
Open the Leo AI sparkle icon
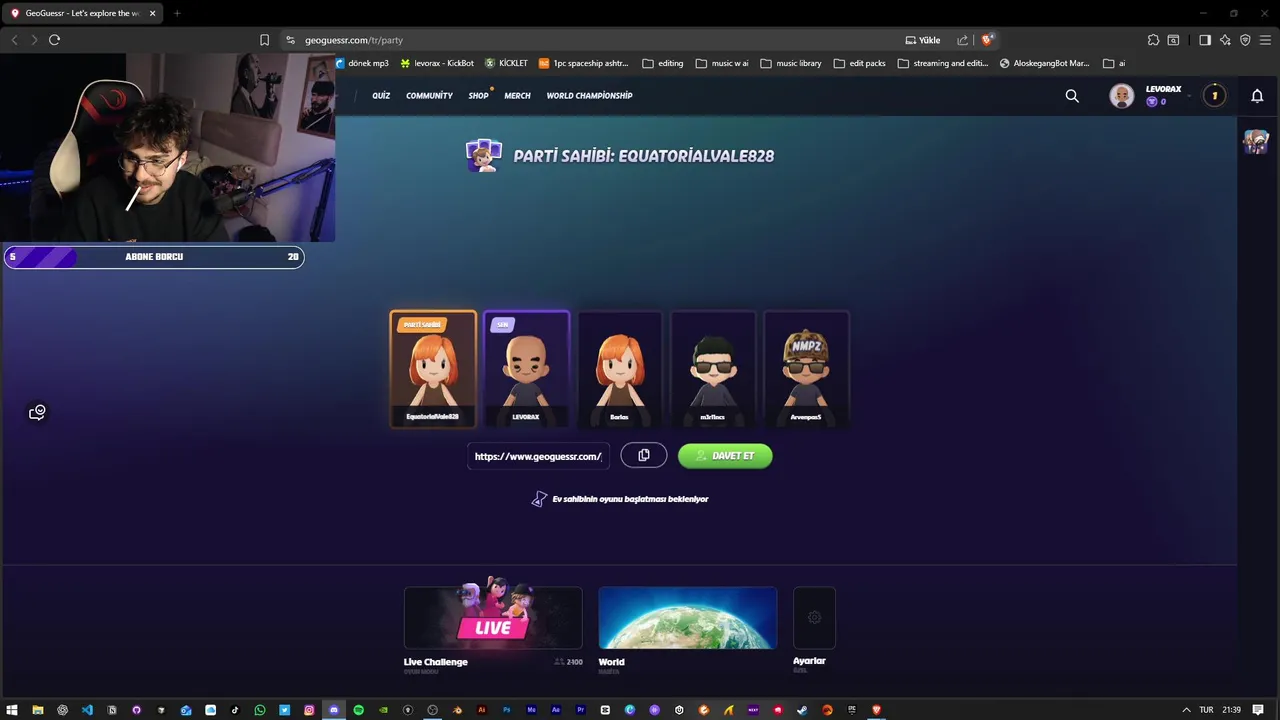(1225, 40)
